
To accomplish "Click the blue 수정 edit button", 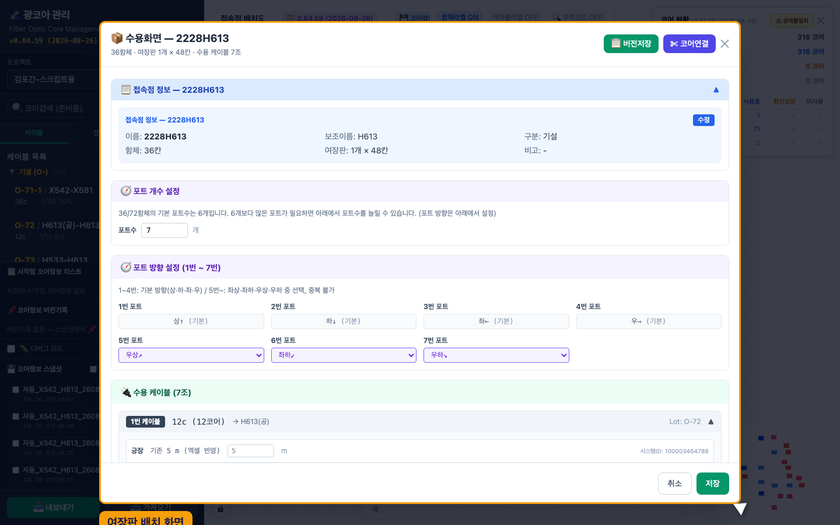I will pyautogui.click(x=703, y=120).
